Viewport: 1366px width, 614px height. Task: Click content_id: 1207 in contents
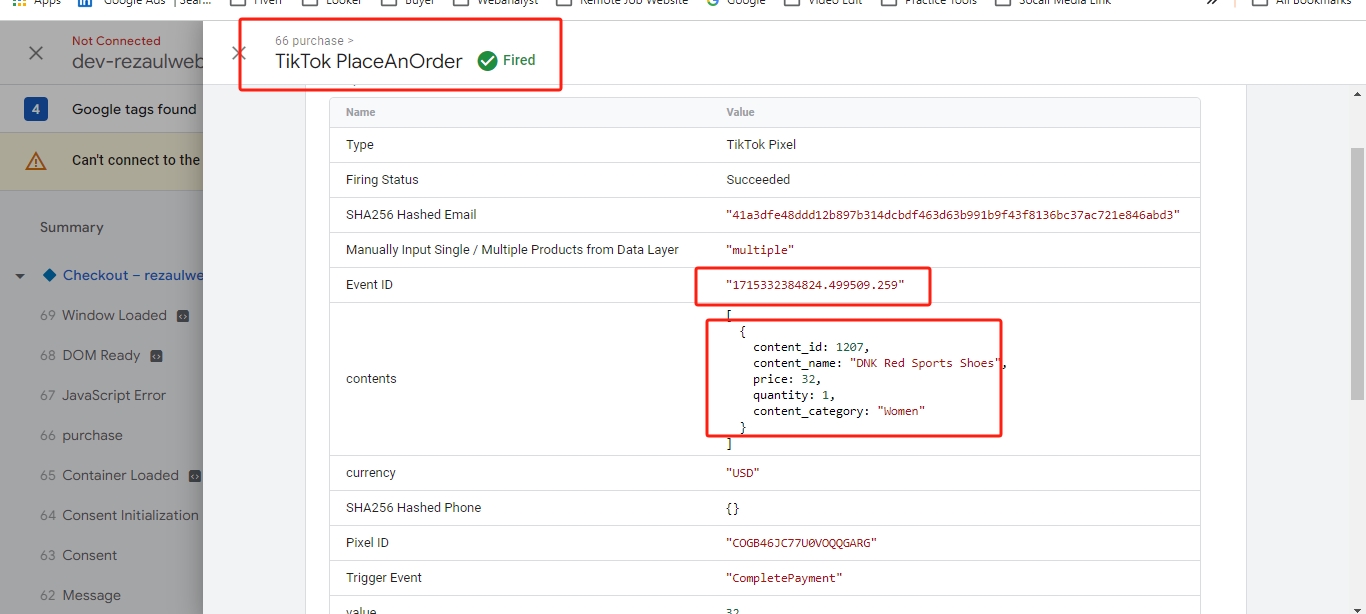pos(811,347)
